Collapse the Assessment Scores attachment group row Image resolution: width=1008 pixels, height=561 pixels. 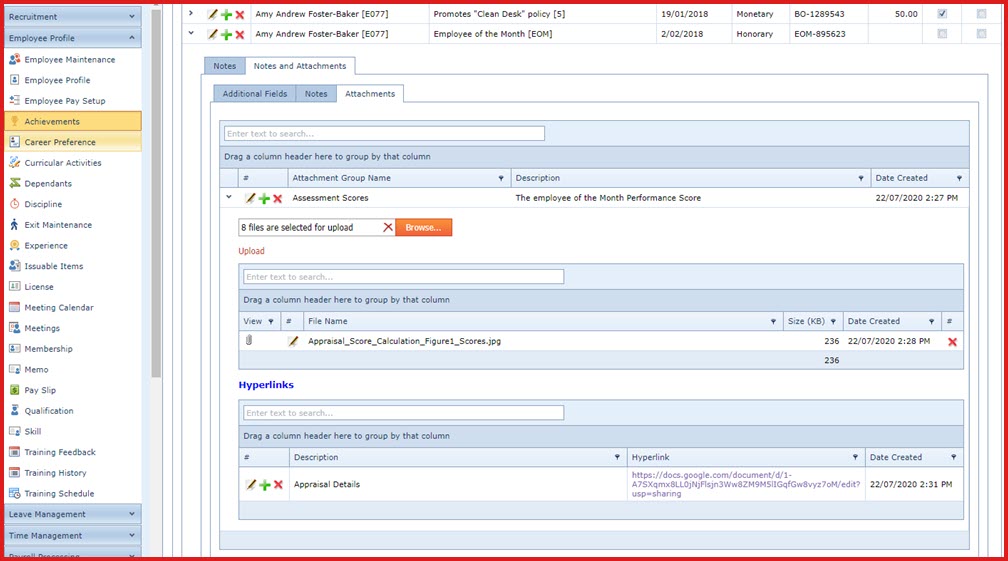pyautogui.click(x=229, y=198)
